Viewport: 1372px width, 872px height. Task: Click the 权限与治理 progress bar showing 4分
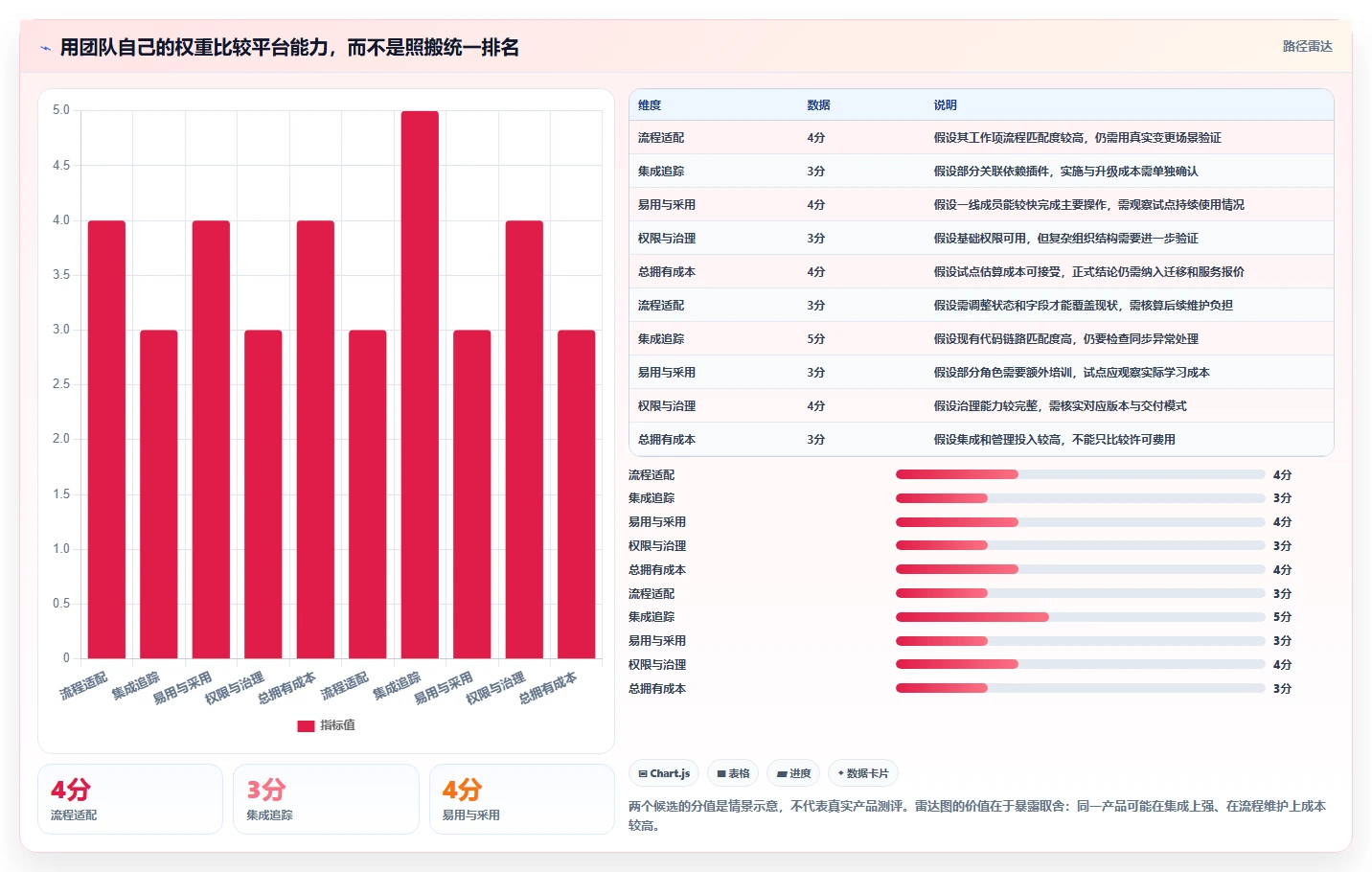pos(1081,664)
